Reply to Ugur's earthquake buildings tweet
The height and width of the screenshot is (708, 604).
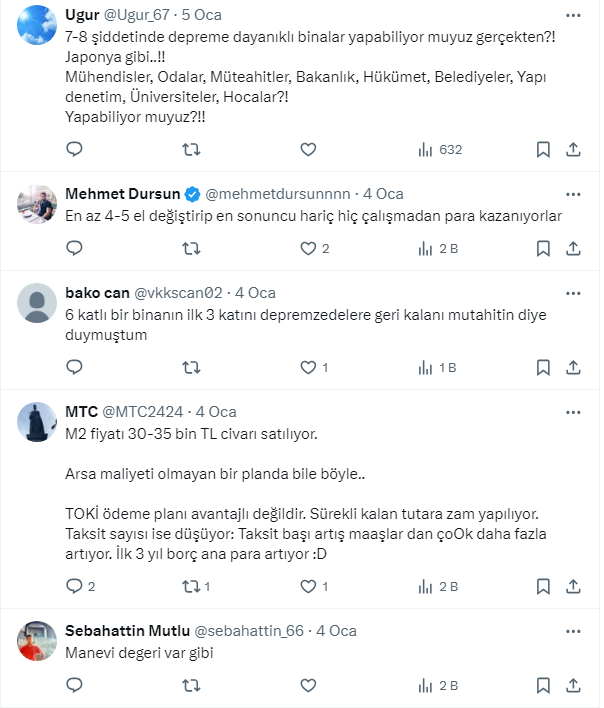[74, 150]
